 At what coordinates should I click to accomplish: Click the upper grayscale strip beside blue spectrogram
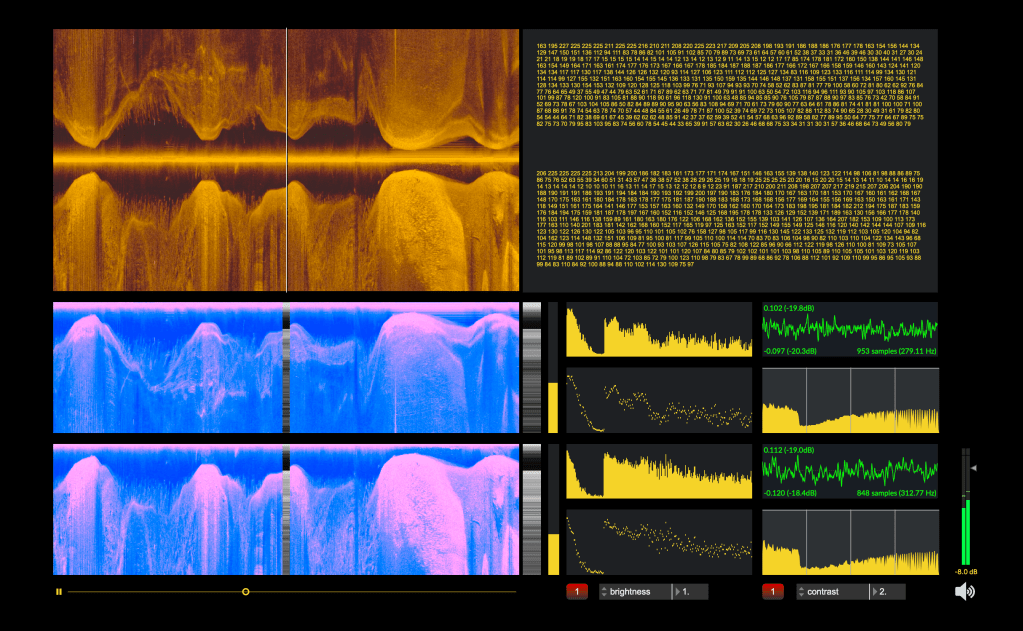coord(531,368)
